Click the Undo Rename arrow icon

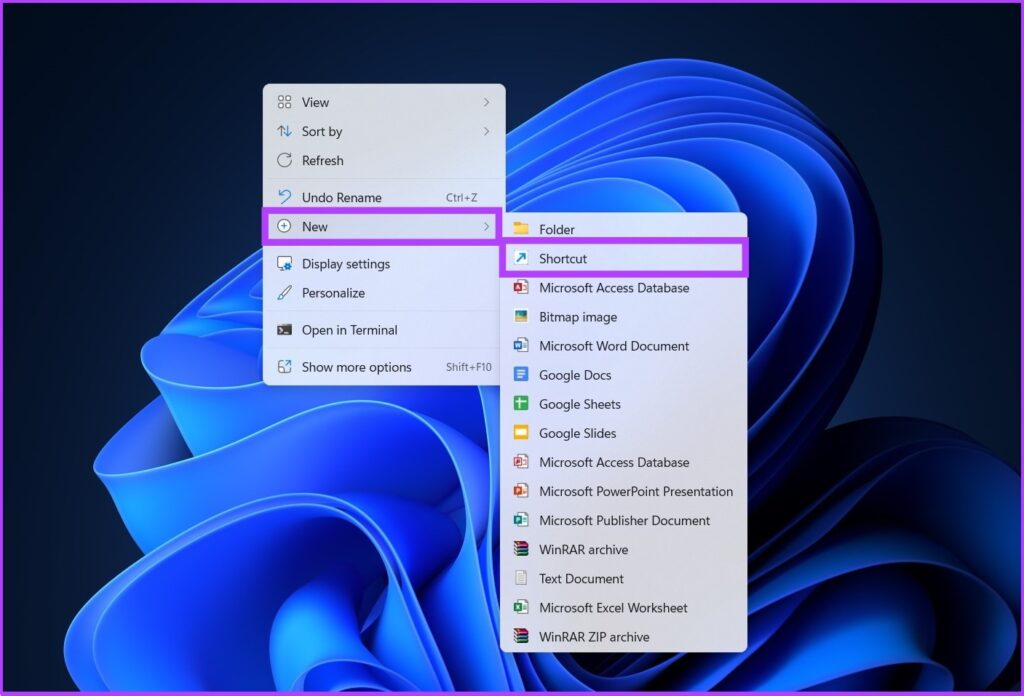click(x=283, y=197)
